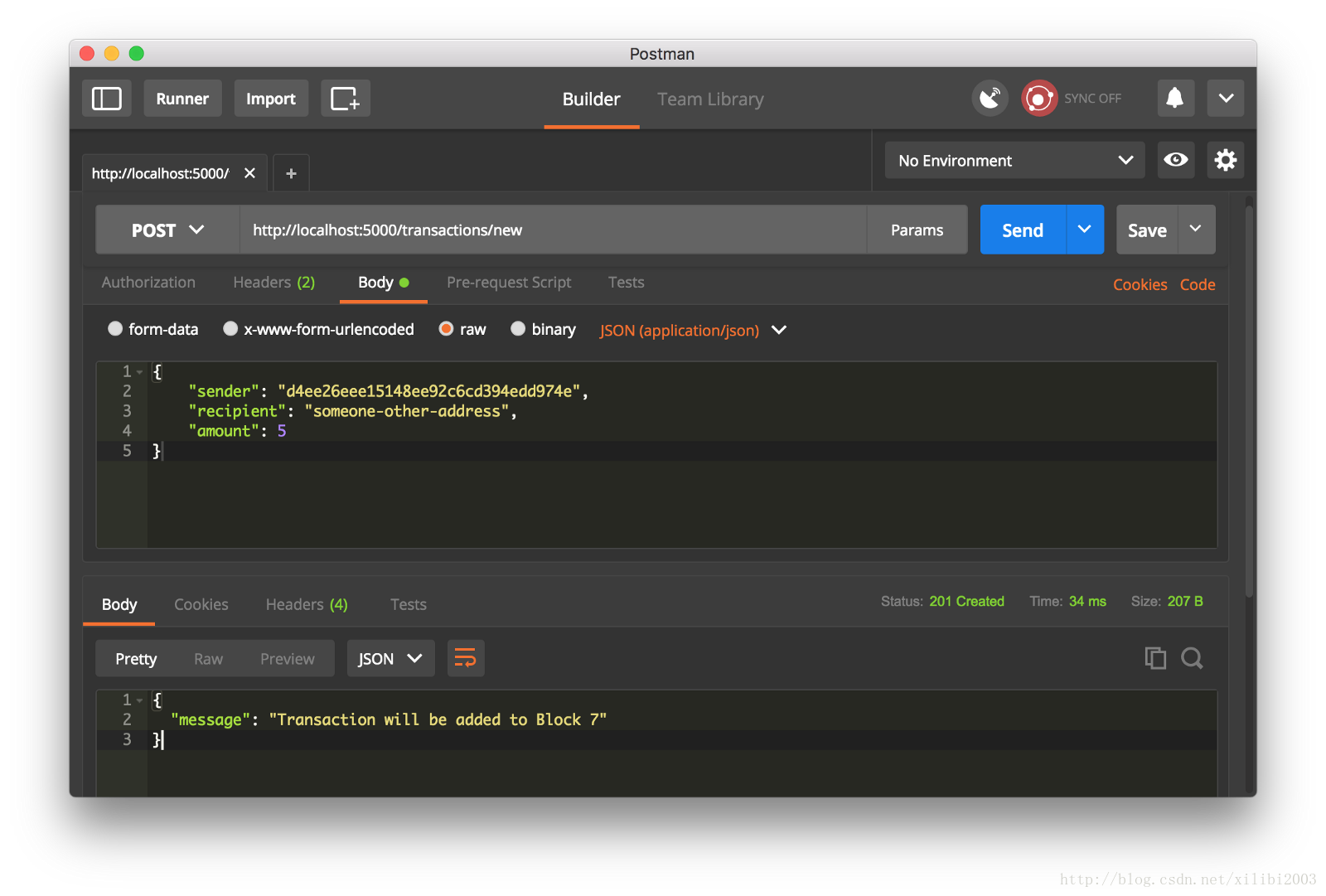
Task: Expand the Send options arrow
Action: (x=1084, y=230)
